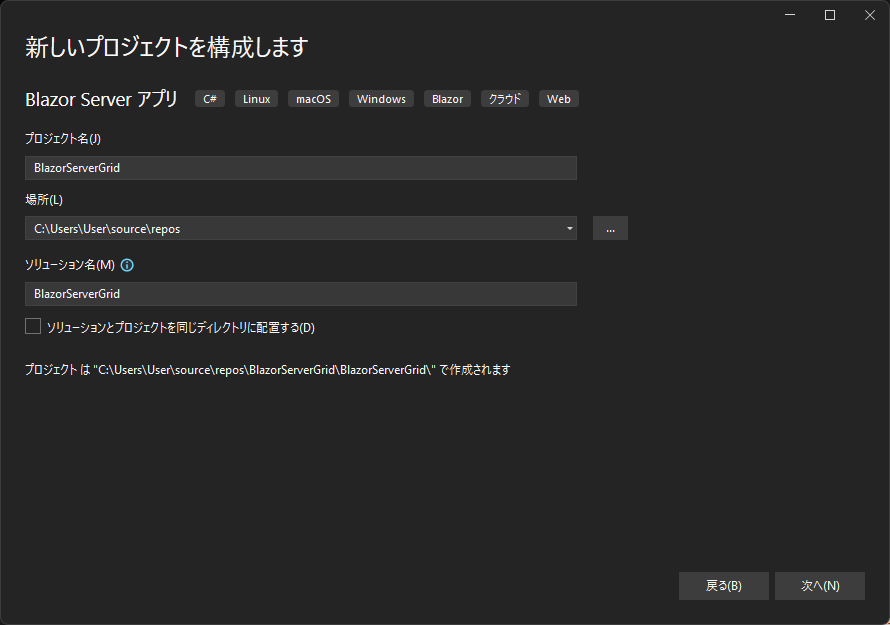This screenshot has height=625, width=890.
Task: Focus the project name input field
Action: [x=301, y=168]
